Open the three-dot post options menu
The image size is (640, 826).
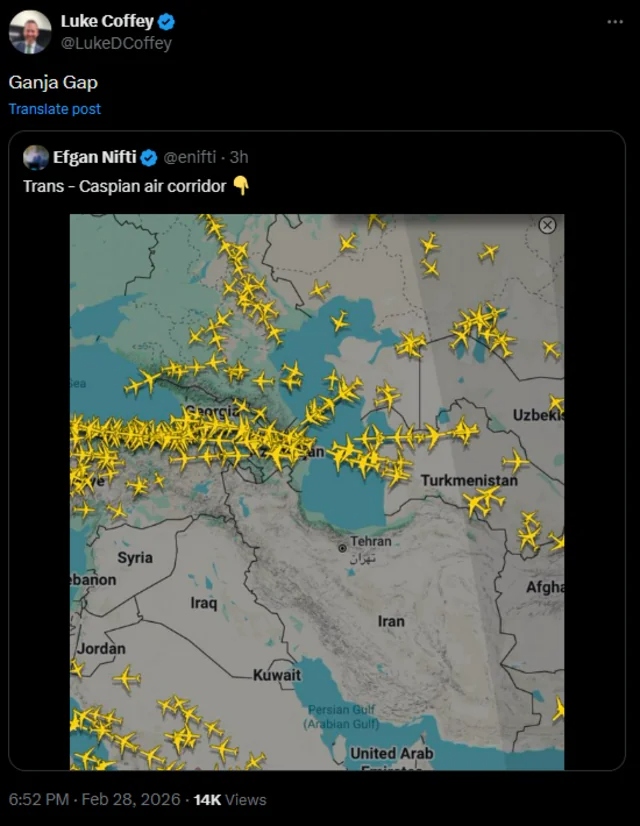(x=612, y=21)
